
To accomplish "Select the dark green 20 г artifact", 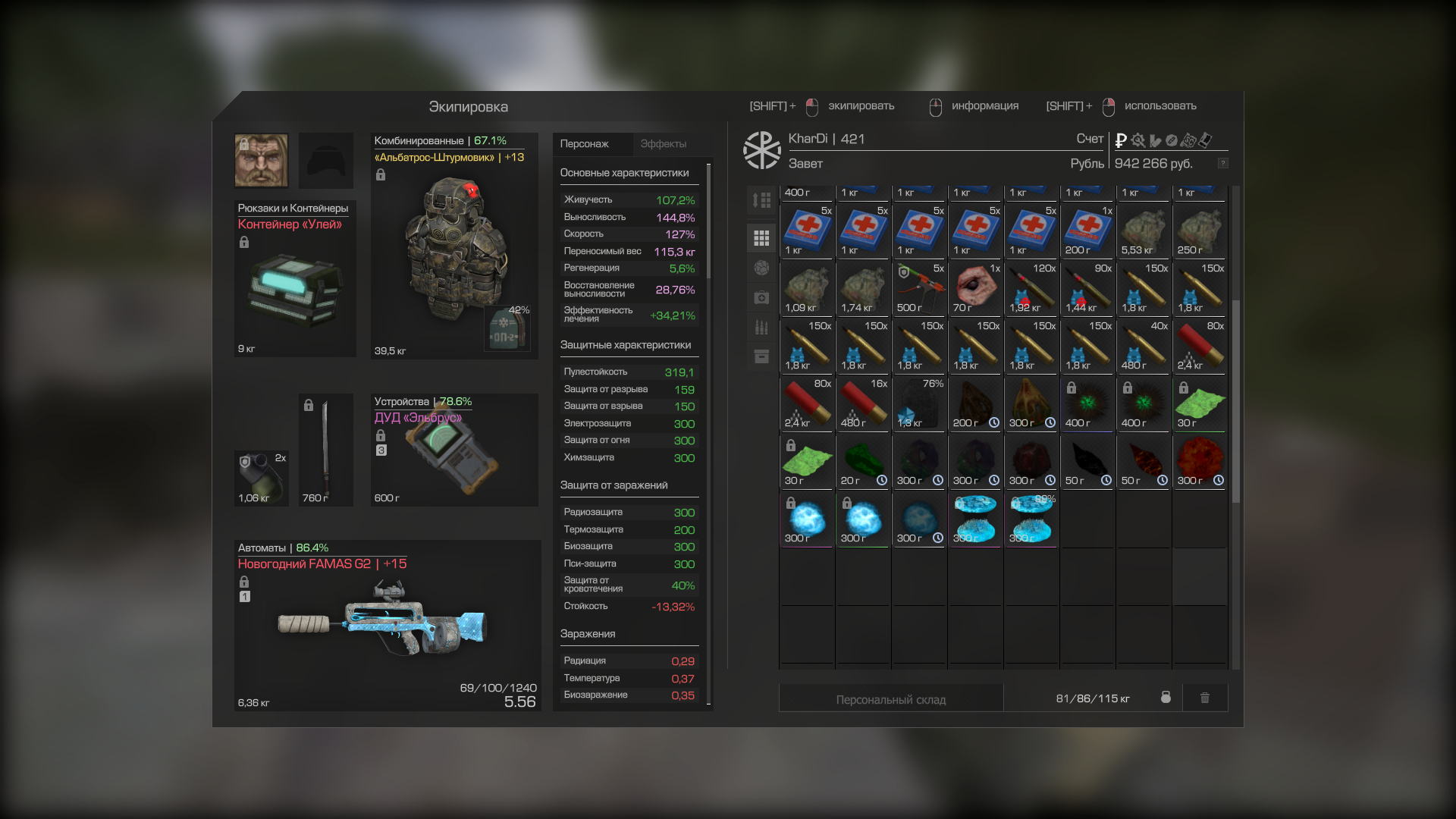I will 863,462.
